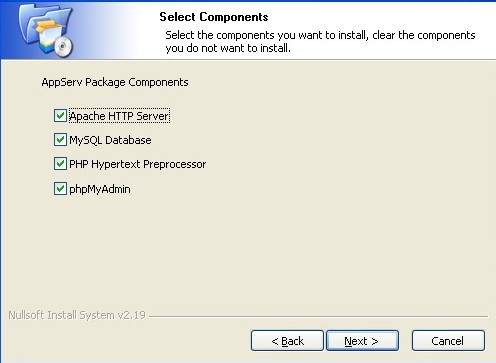Click the 'Select Components' heading
496x363 pixels.
pyautogui.click(x=214, y=17)
